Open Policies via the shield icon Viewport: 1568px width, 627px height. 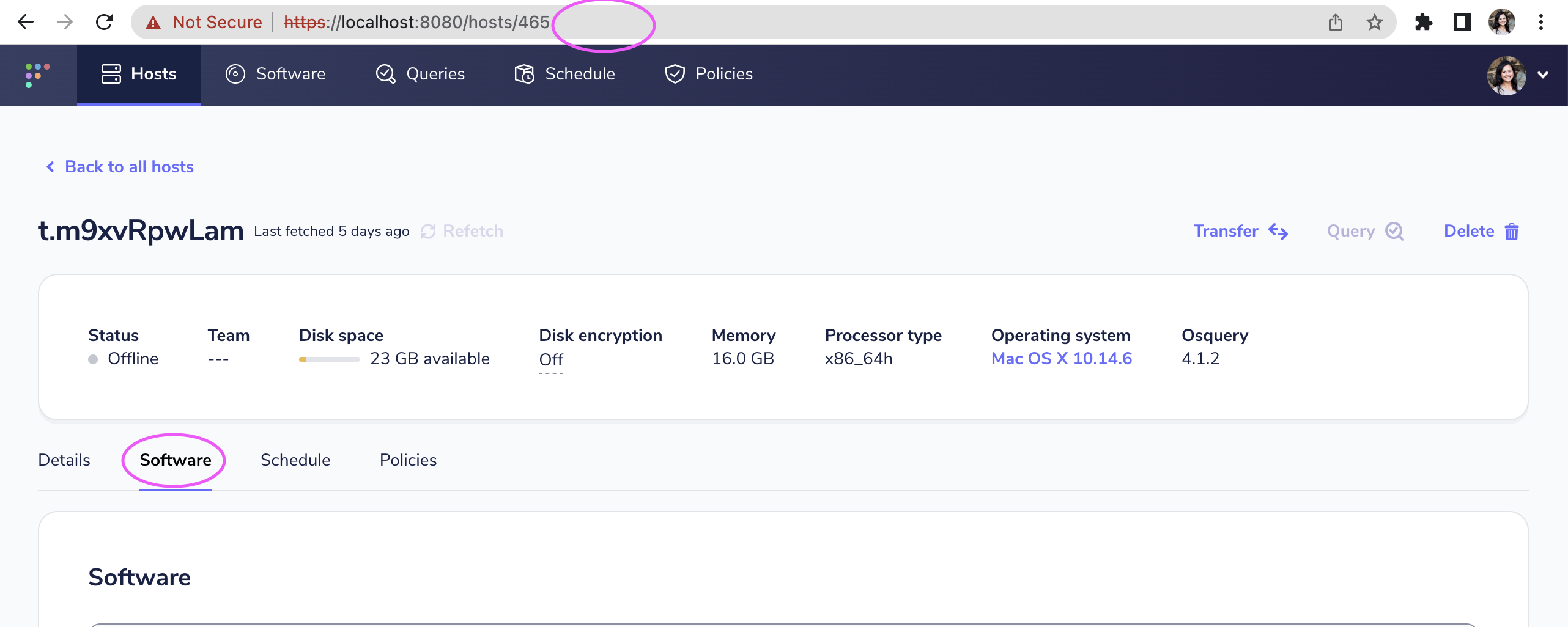pyautogui.click(x=675, y=73)
